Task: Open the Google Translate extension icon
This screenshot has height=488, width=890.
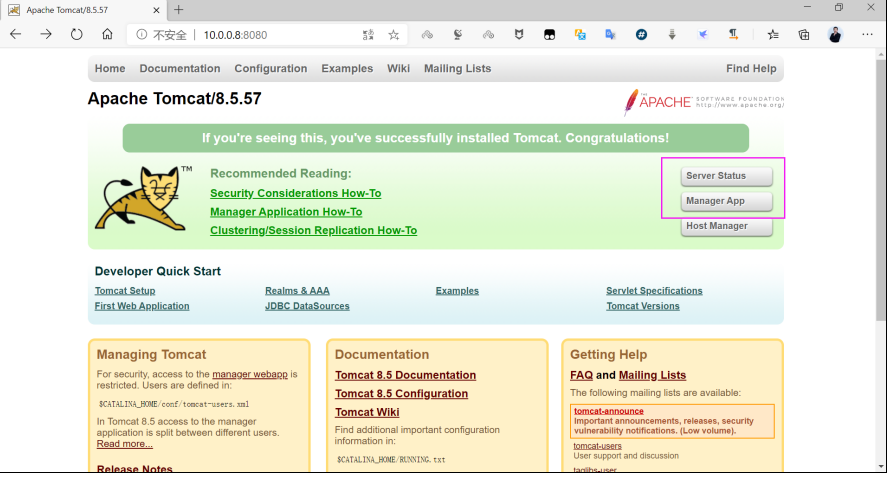Action: click(611, 35)
